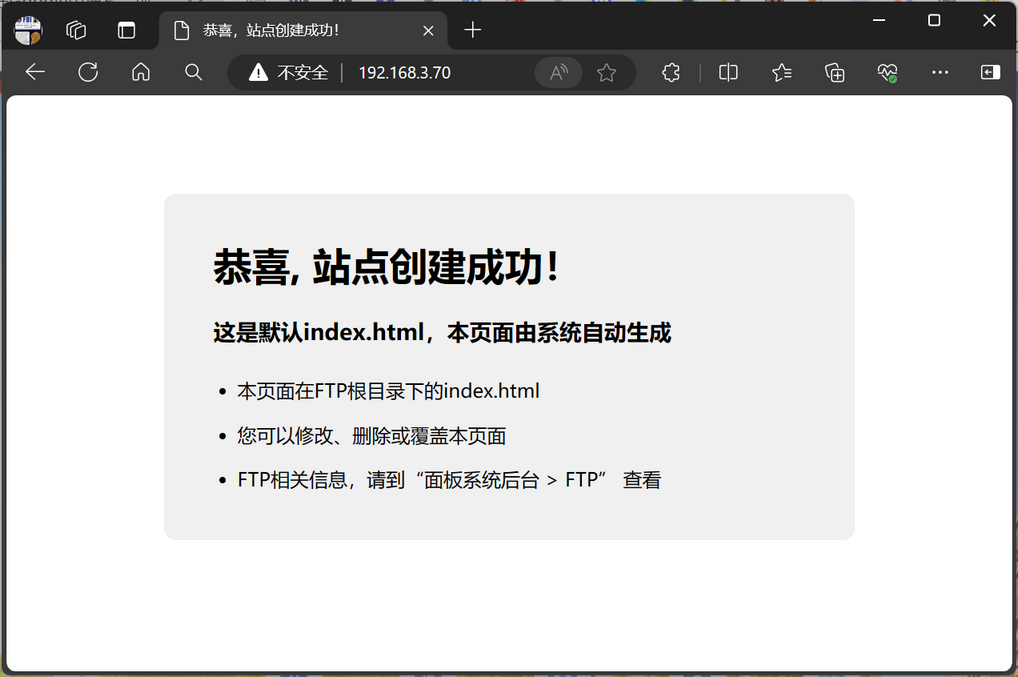Image resolution: width=1018 pixels, height=677 pixels.
Task: Toggle the Edge sidebar
Action: (989, 72)
